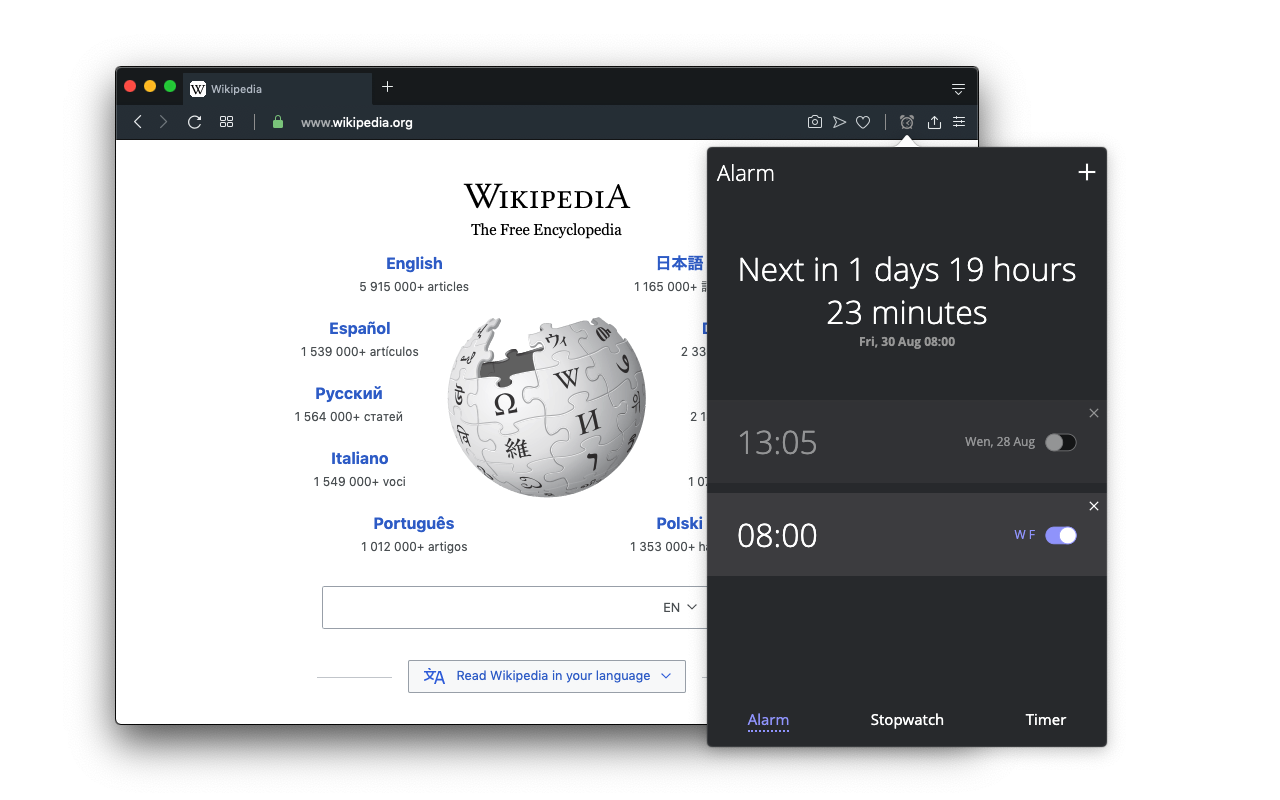This screenshot has width=1280, height=800.
Task: Click the 08:00 alarm time
Action: pyautogui.click(x=777, y=535)
